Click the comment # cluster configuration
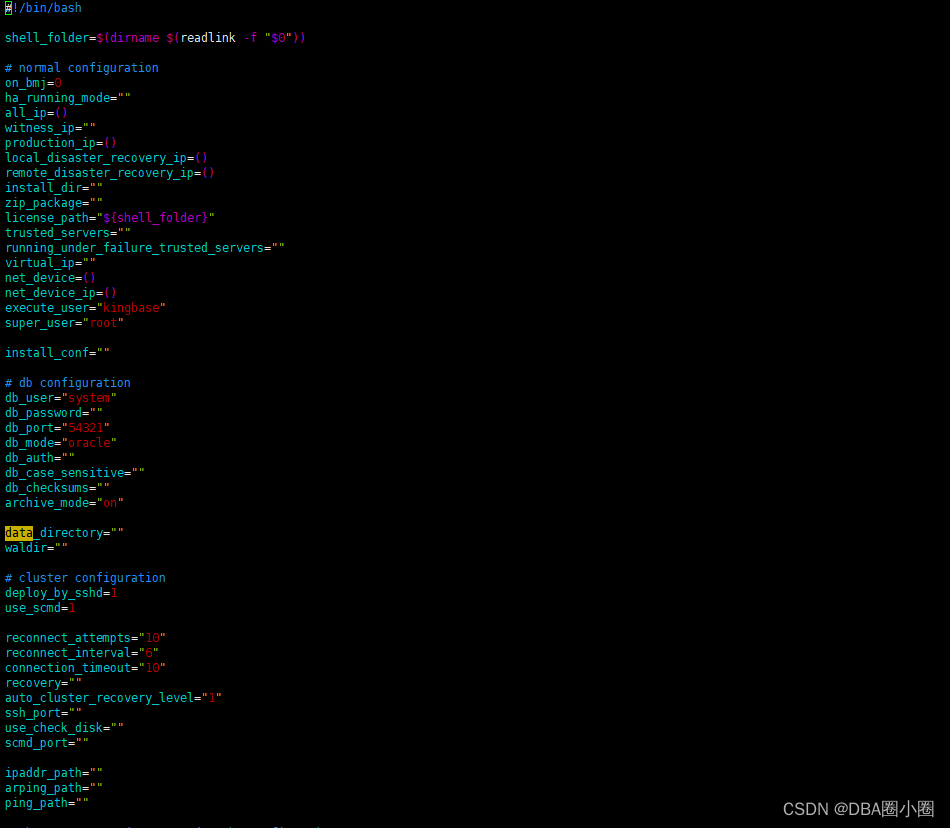This screenshot has height=828, width=950. point(85,577)
